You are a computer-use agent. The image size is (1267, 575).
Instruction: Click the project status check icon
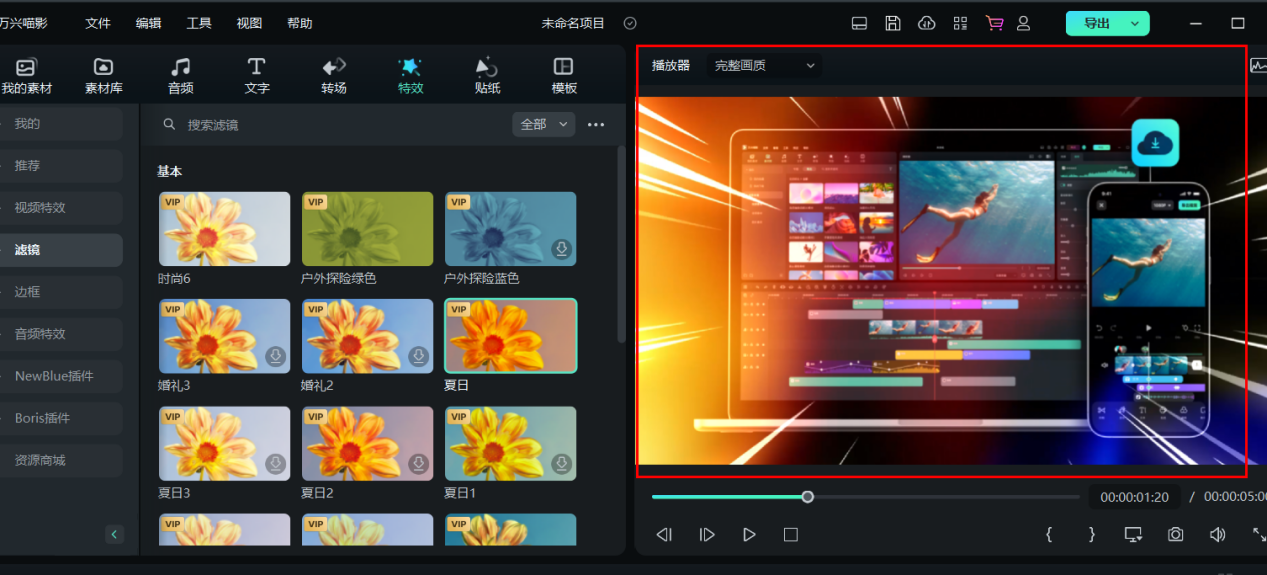630,23
